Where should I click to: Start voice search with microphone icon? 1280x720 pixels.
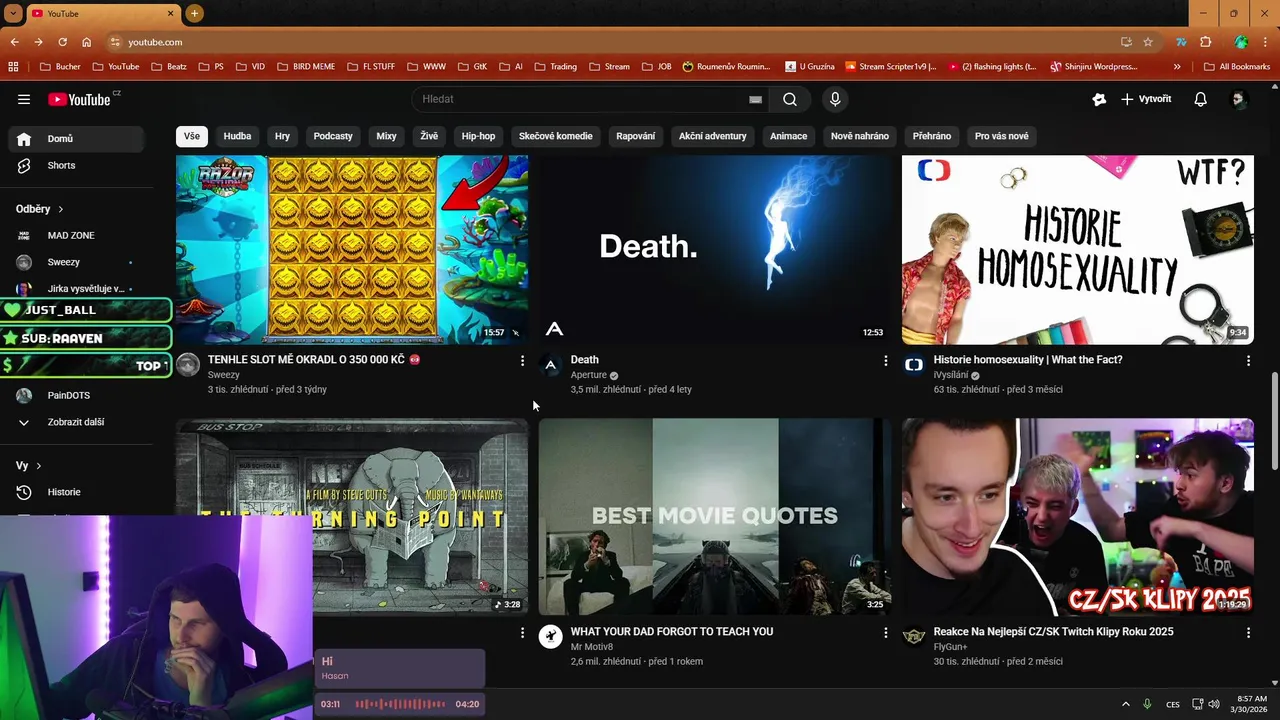click(x=835, y=99)
